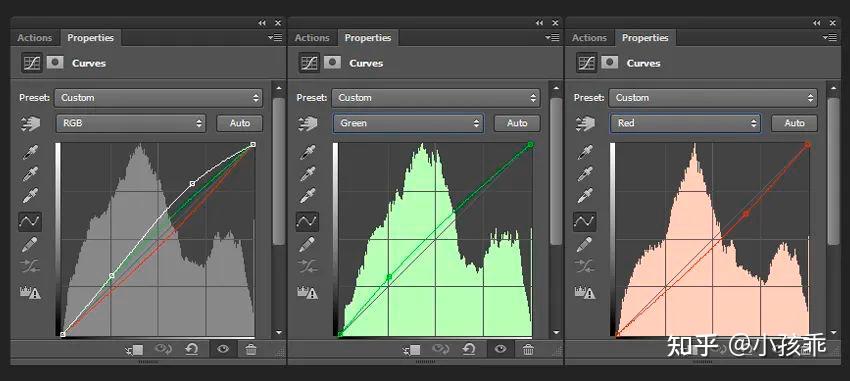Select Properties tab in Green panel

point(368,38)
